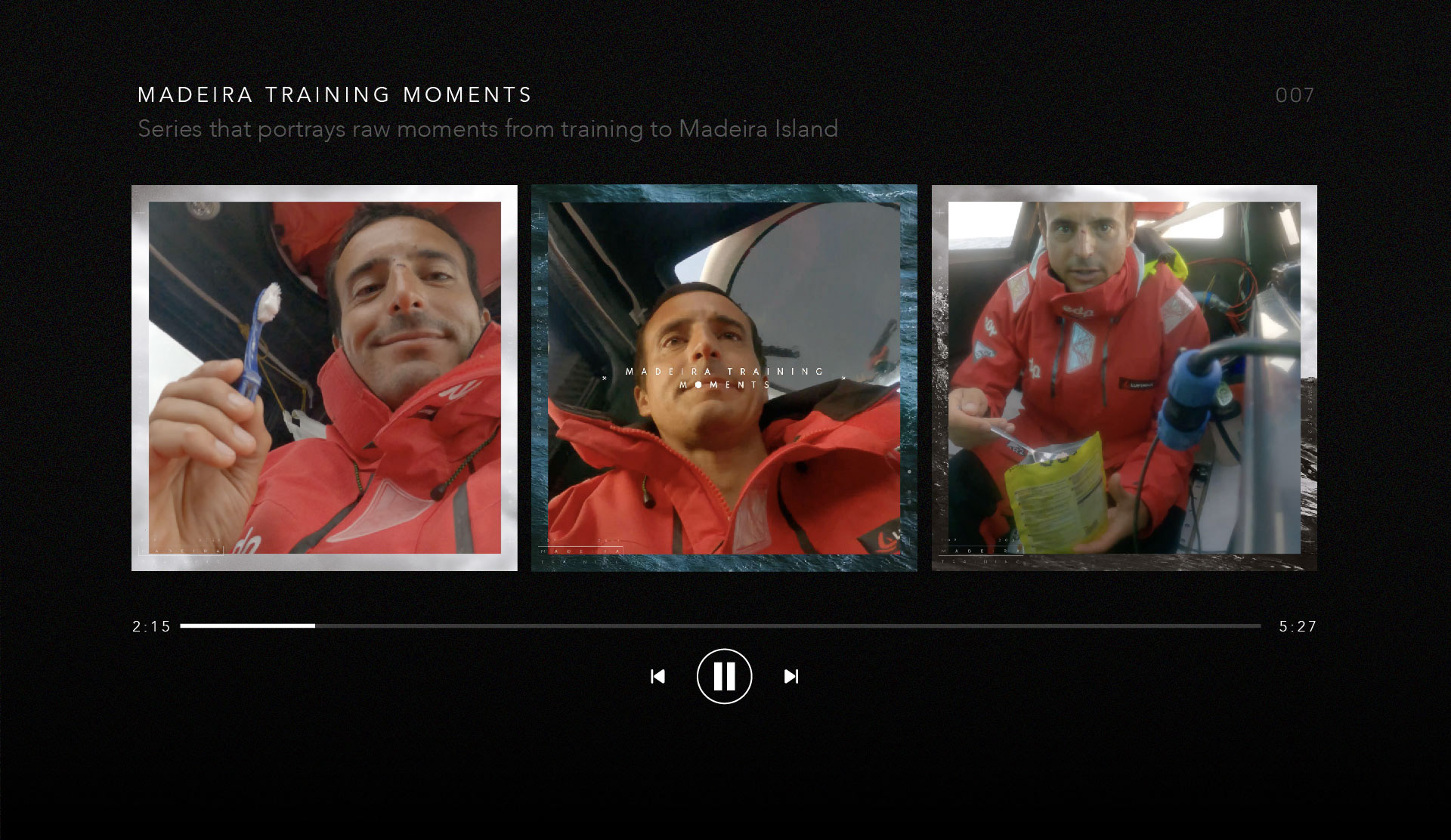1451x840 pixels.
Task: Skip to the next track
Action: click(x=791, y=676)
